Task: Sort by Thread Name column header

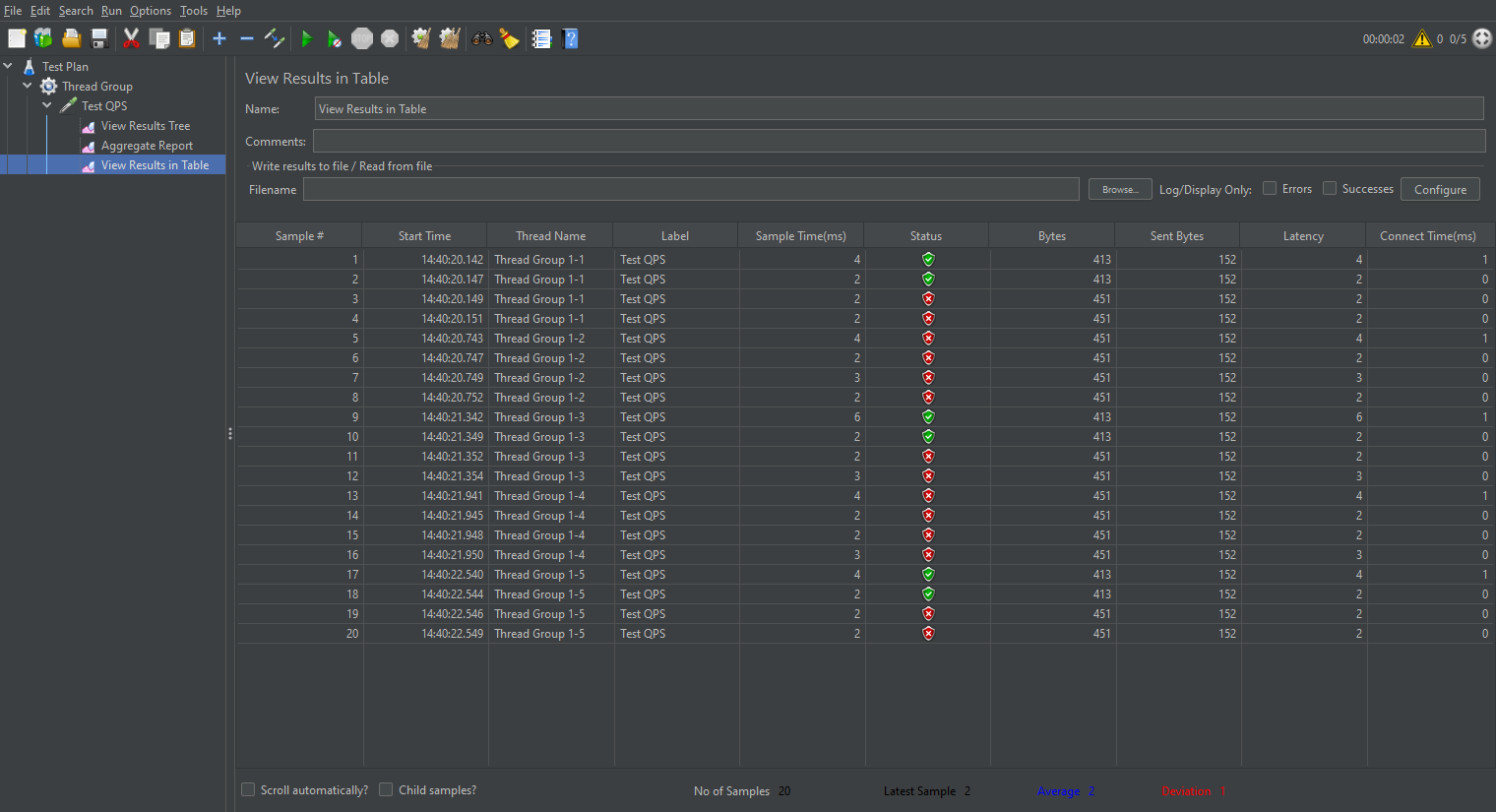Action: [550, 236]
